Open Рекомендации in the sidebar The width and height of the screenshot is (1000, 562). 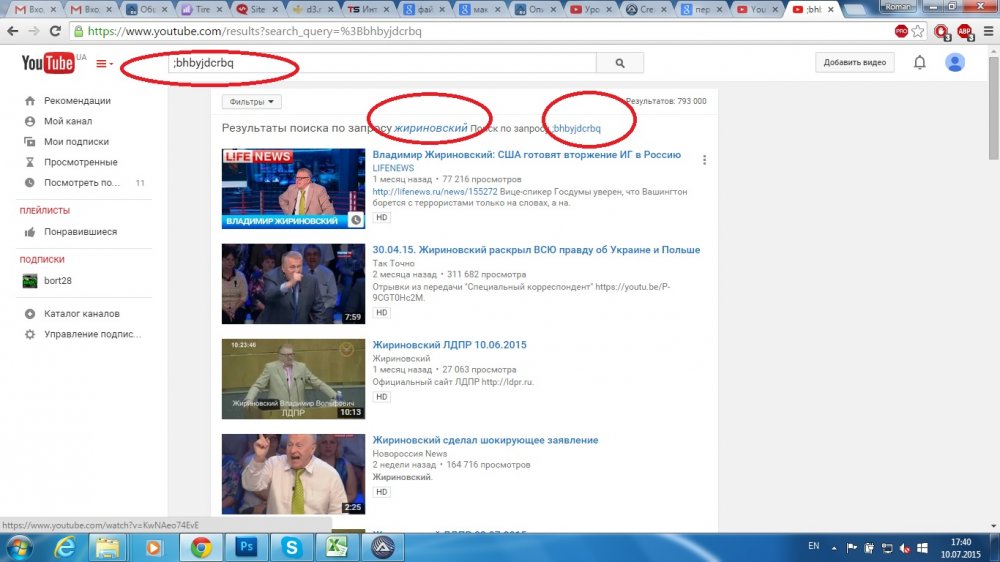coord(77,101)
